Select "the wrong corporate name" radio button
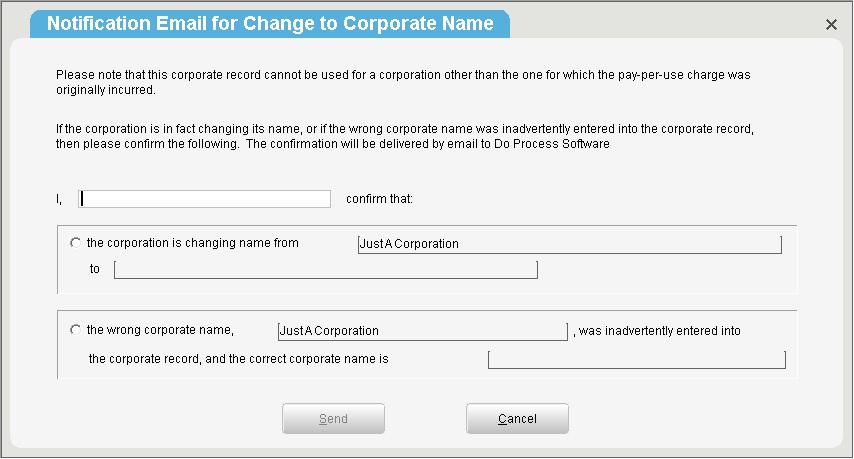 click(x=75, y=330)
